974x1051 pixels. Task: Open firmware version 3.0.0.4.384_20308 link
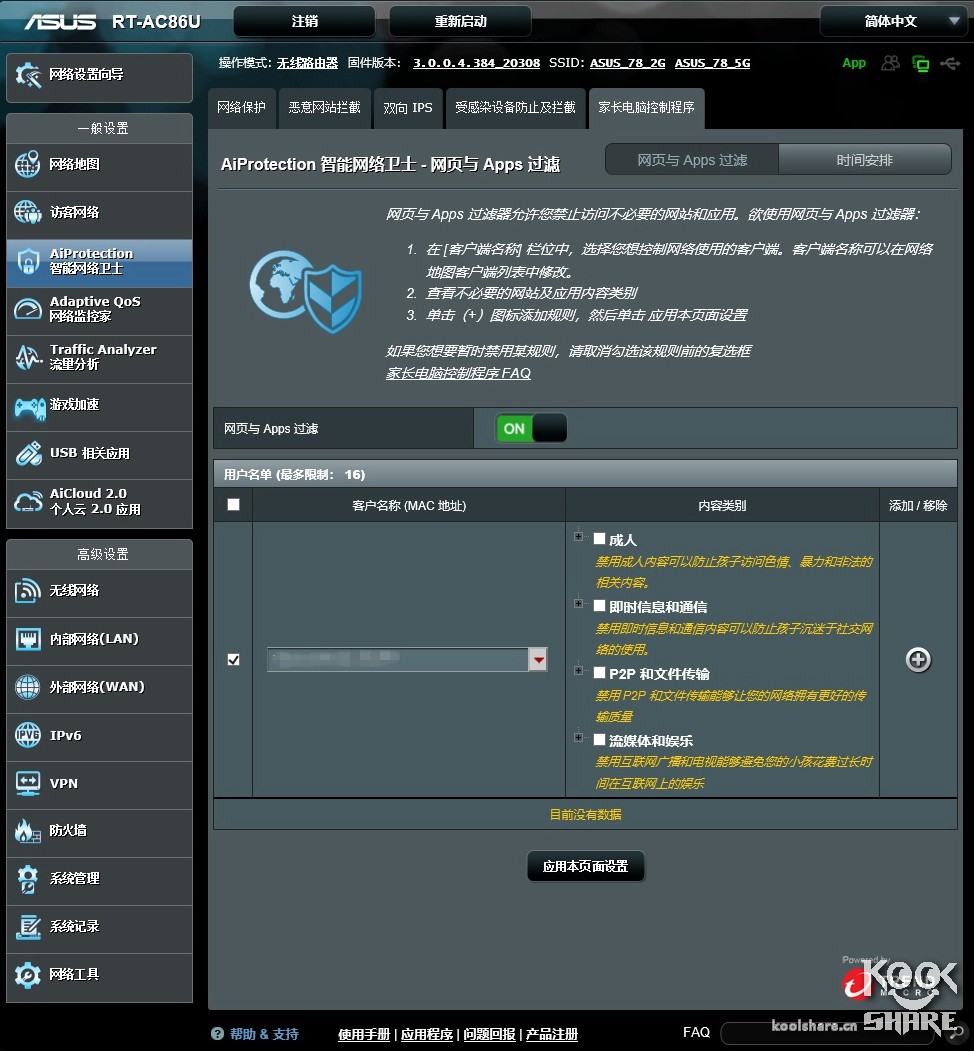[x=476, y=63]
